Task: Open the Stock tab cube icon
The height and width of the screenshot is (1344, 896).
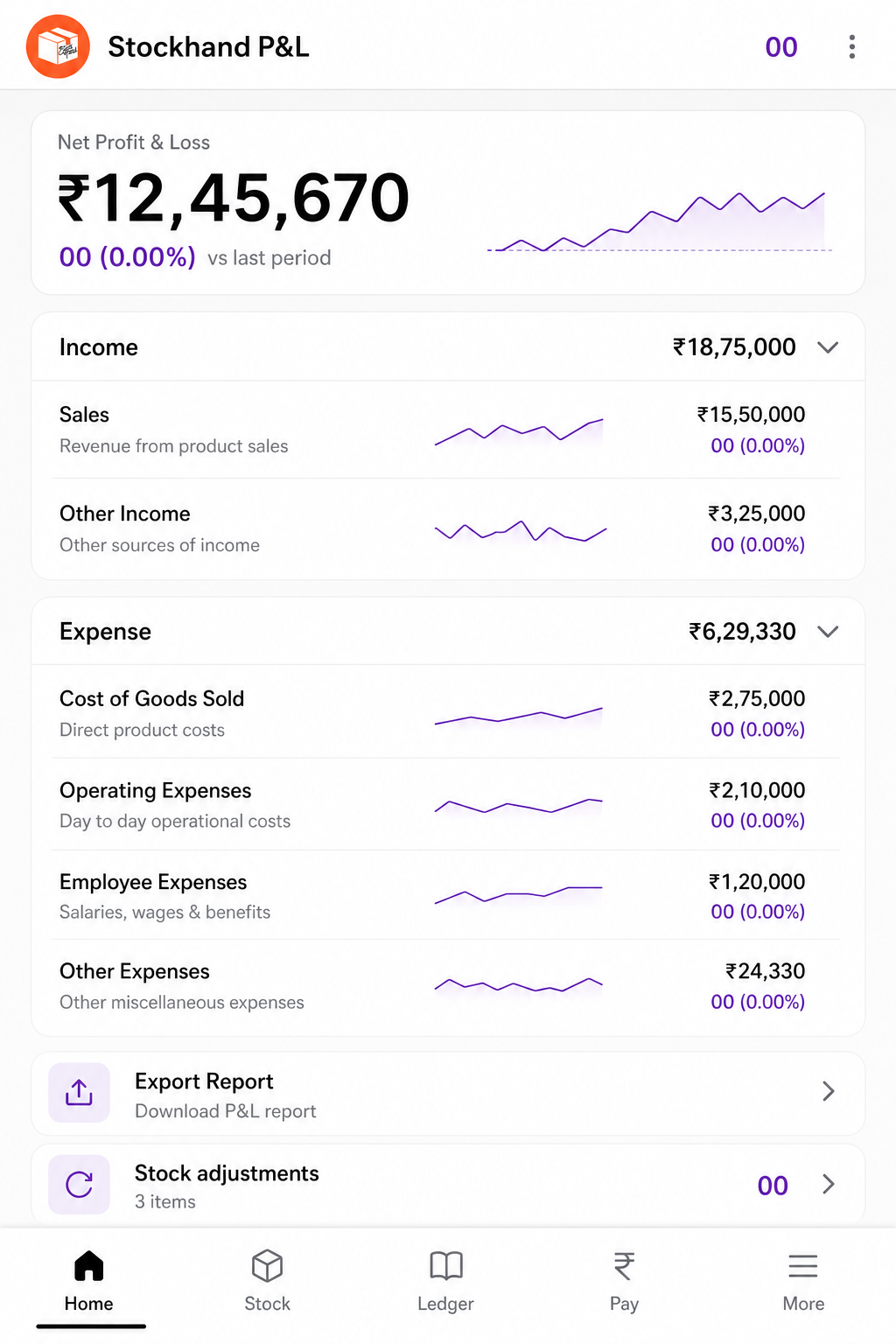Action: (267, 1265)
